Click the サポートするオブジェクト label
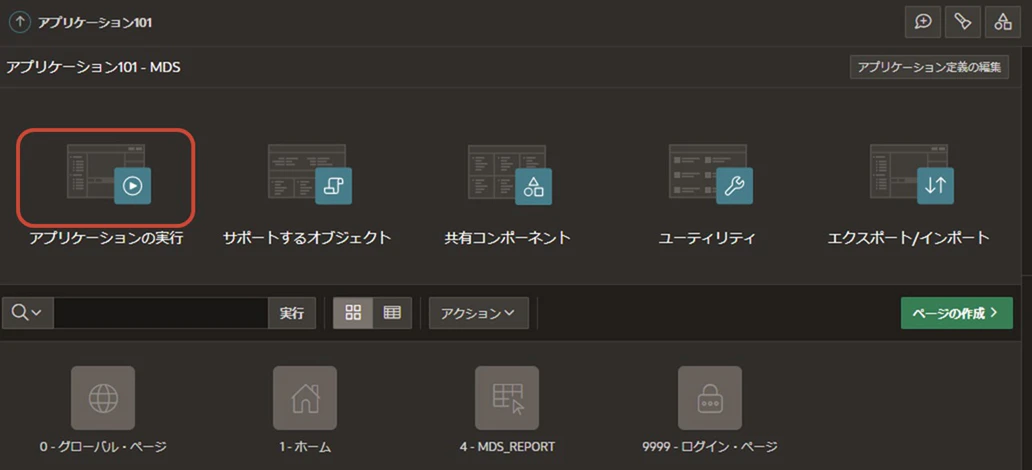This screenshot has width=1032, height=470. (307, 238)
